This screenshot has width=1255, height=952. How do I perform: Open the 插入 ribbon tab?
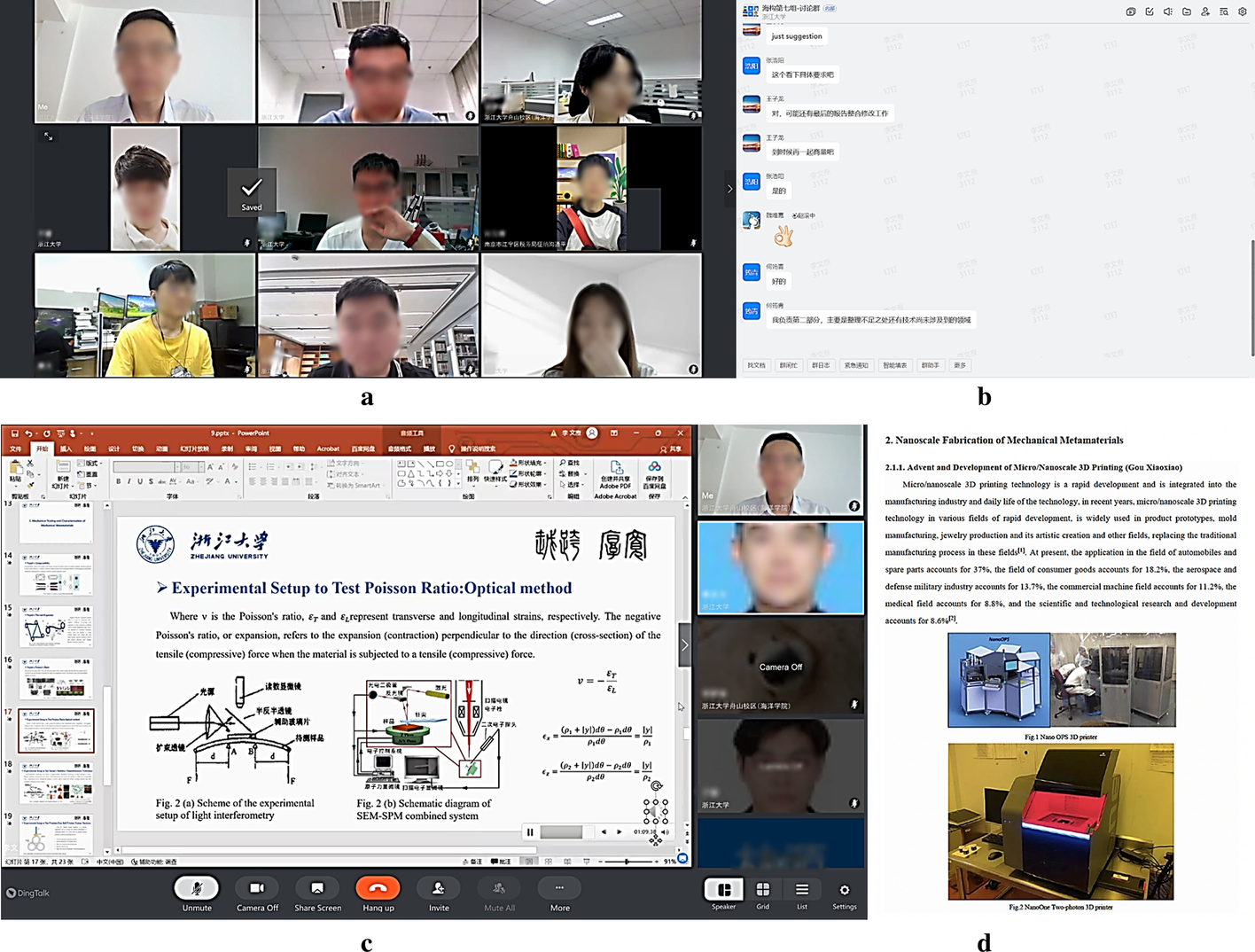pos(66,449)
